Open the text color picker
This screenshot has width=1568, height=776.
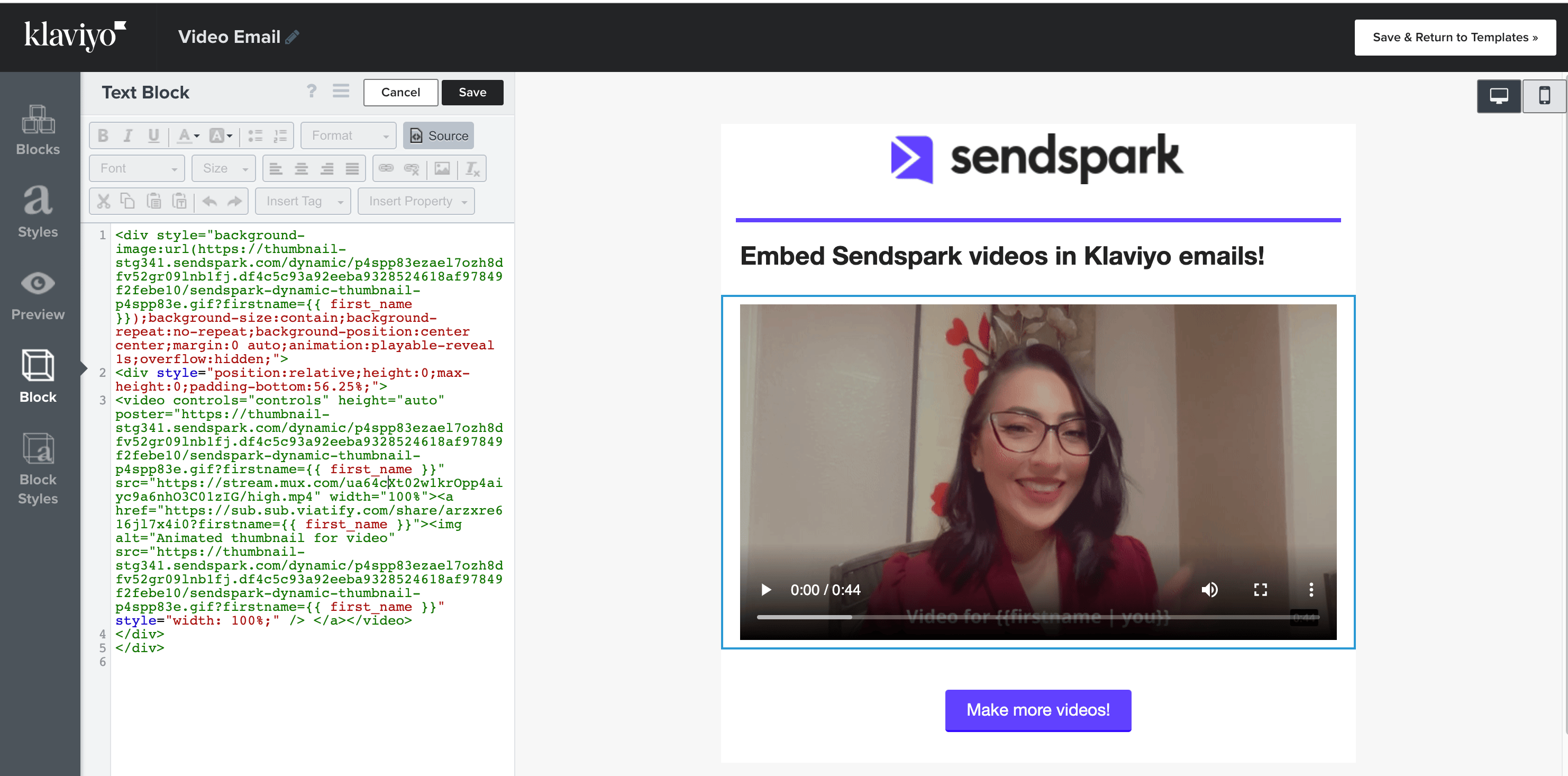tap(188, 136)
